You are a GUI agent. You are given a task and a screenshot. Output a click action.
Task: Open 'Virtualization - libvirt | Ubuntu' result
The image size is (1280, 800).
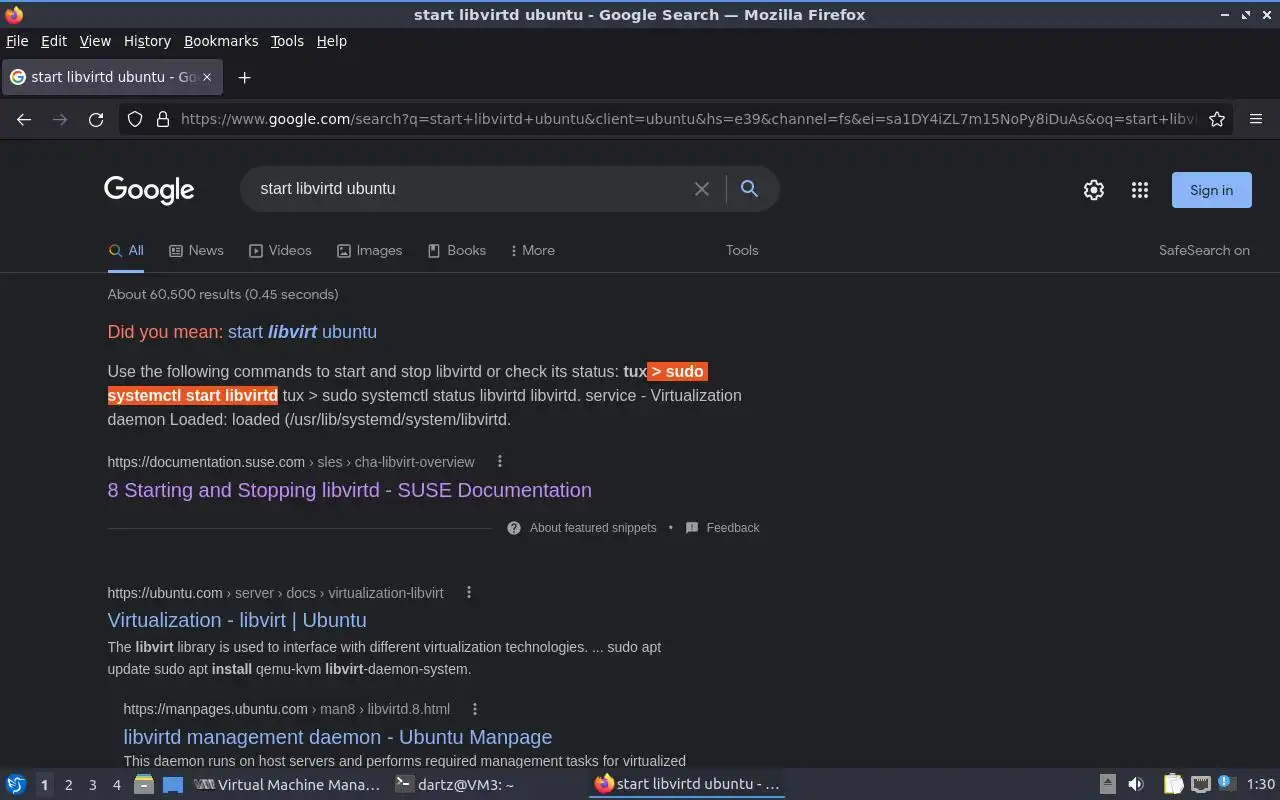237,620
